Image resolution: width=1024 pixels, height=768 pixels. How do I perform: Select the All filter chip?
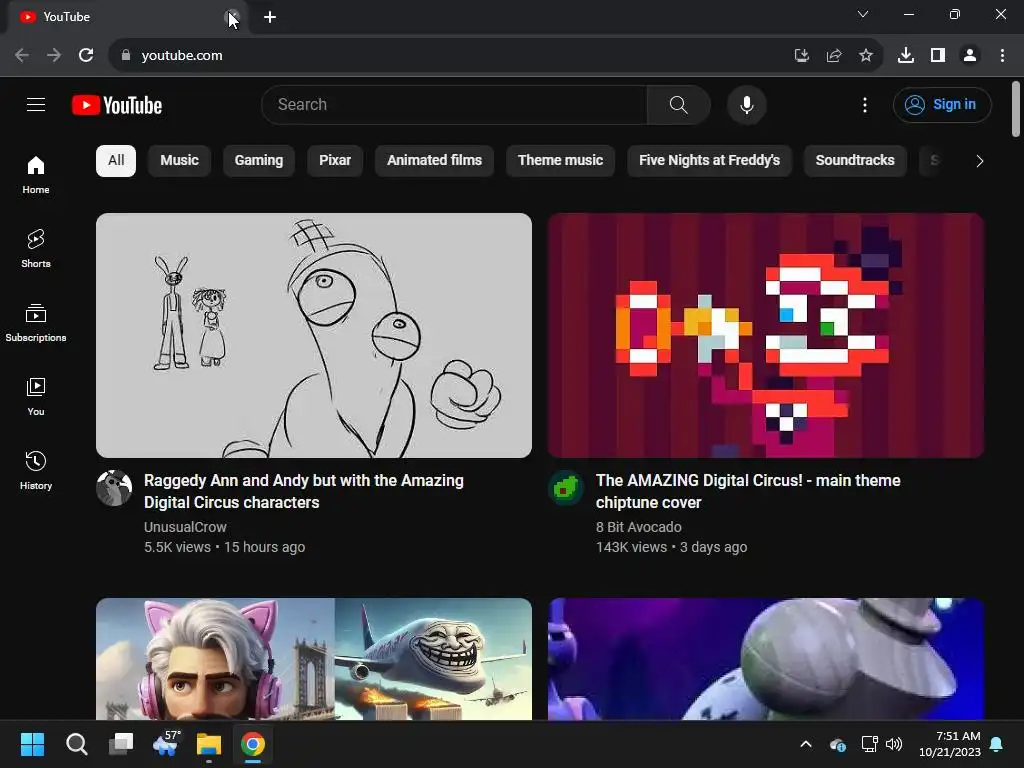(x=116, y=161)
